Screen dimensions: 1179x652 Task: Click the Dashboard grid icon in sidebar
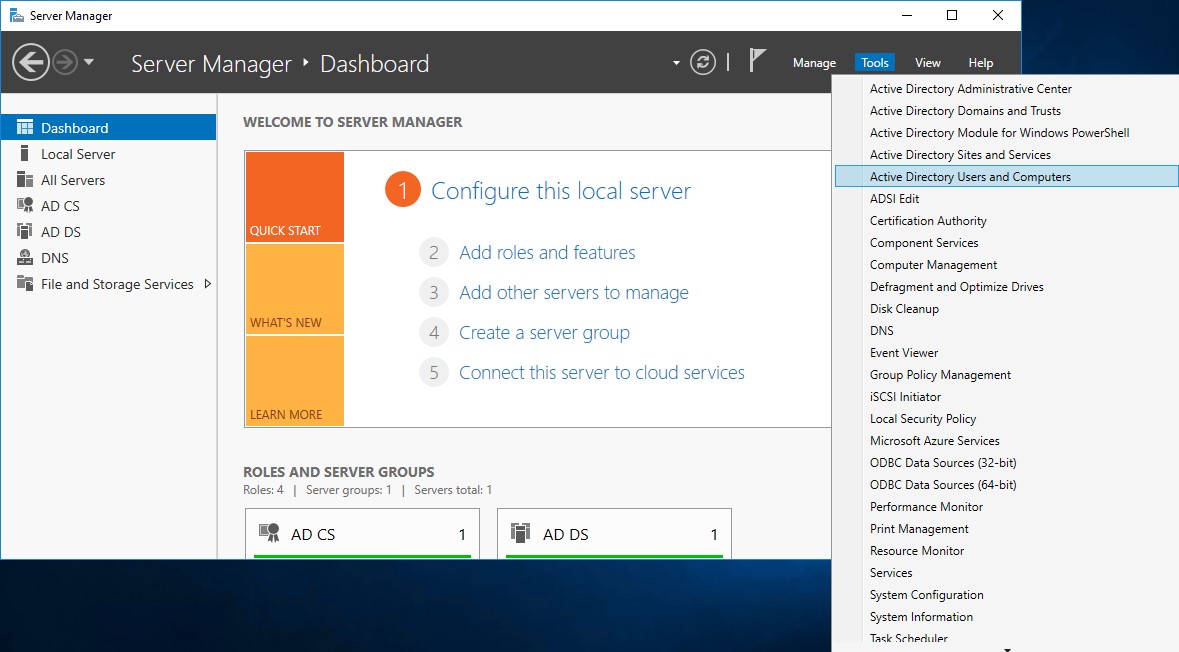[x=25, y=127]
